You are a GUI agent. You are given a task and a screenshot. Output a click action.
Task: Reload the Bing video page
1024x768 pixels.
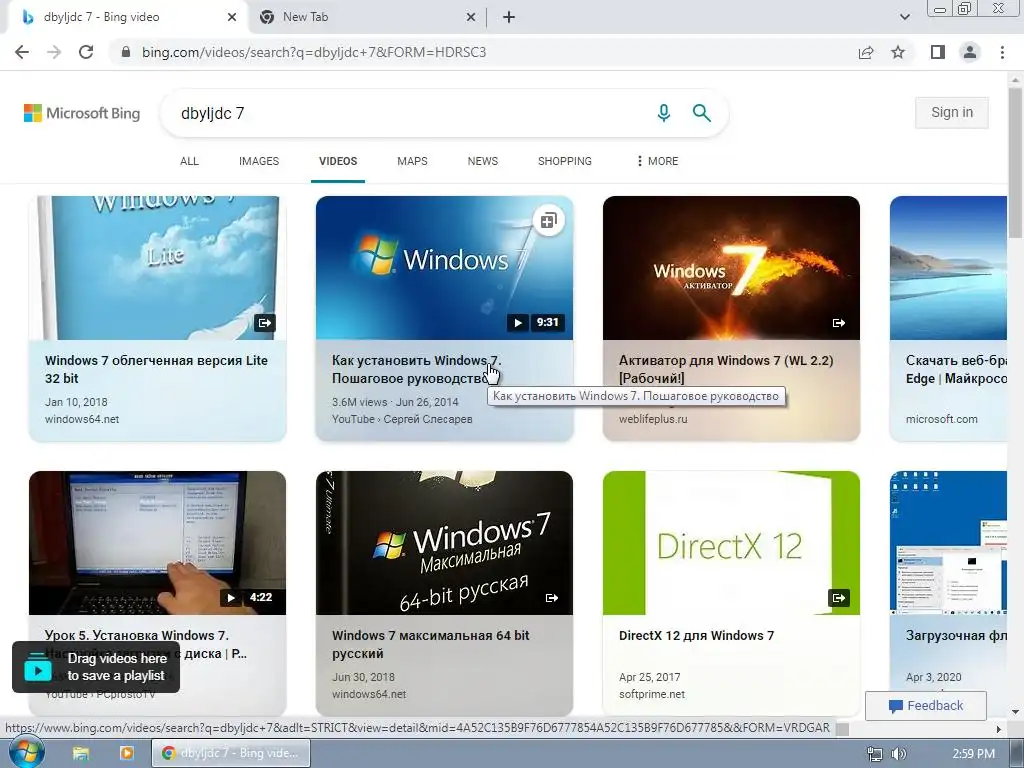pyautogui.click(x=86, y=52)
